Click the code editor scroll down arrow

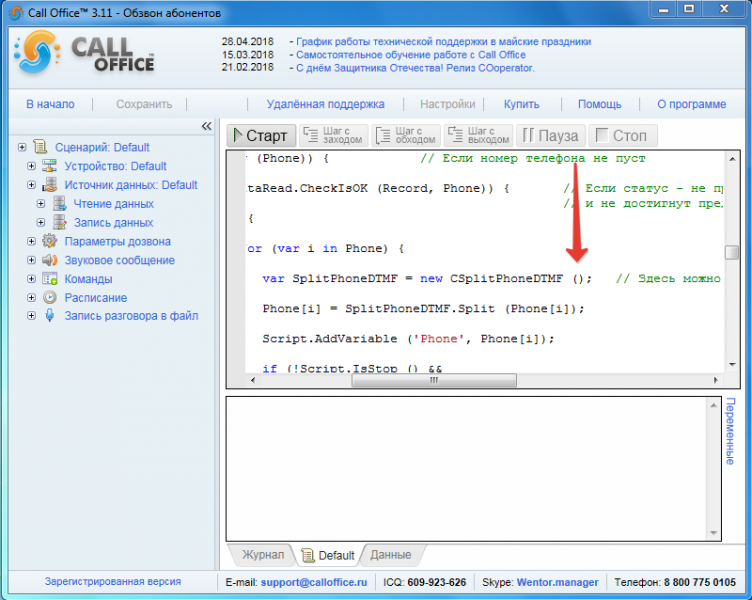(x=732, y=365)
